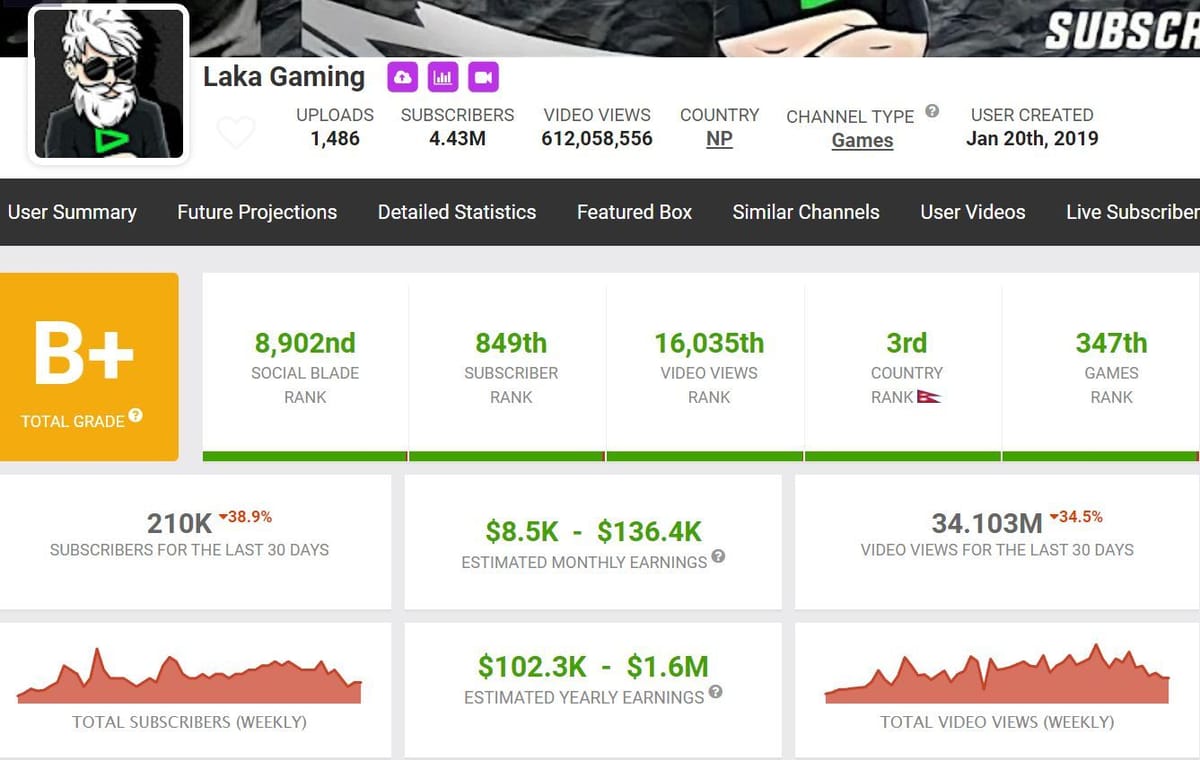Click the Featured Box menu item
The image size is (1200, 760).
(634, 212)
